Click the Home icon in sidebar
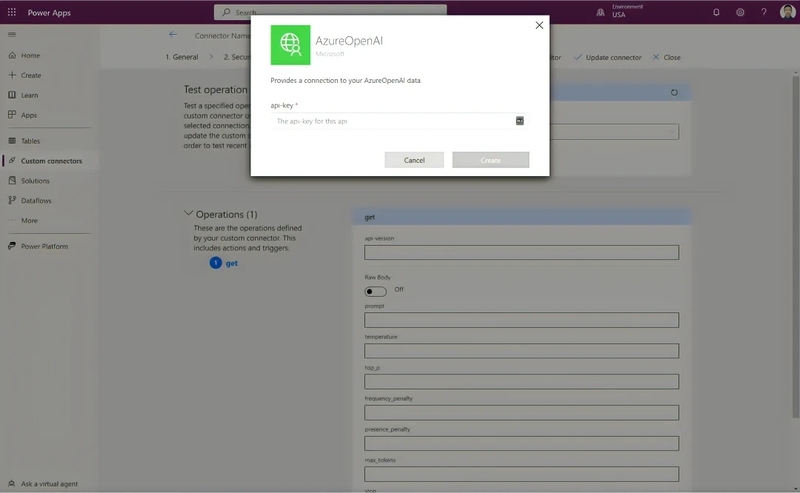 click(x=12, y=55)
